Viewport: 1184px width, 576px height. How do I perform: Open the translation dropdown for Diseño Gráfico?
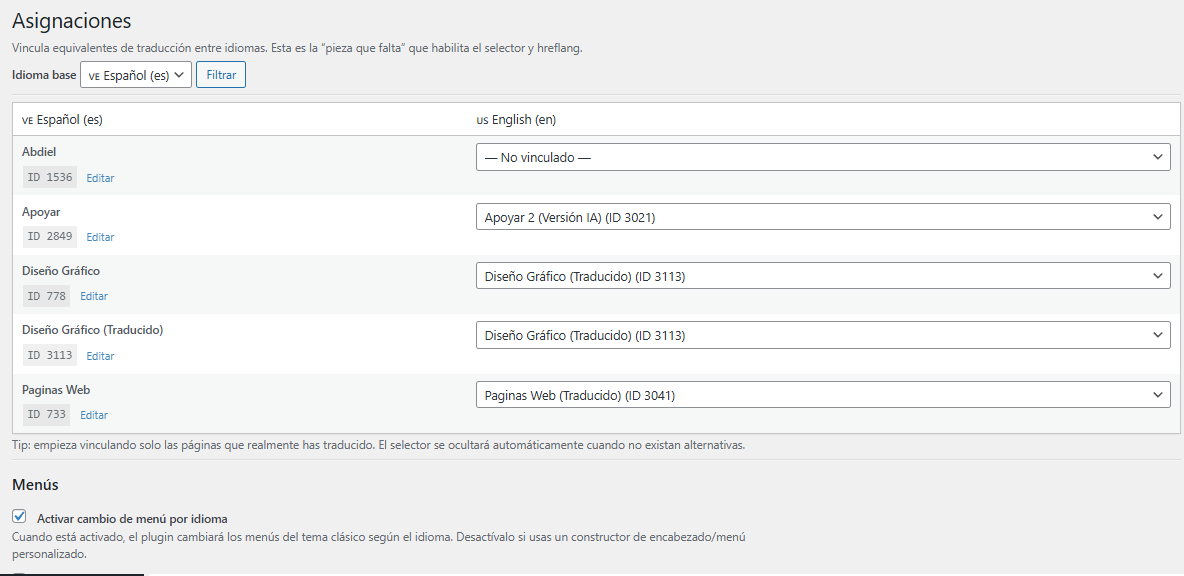(x=821, y=275)
